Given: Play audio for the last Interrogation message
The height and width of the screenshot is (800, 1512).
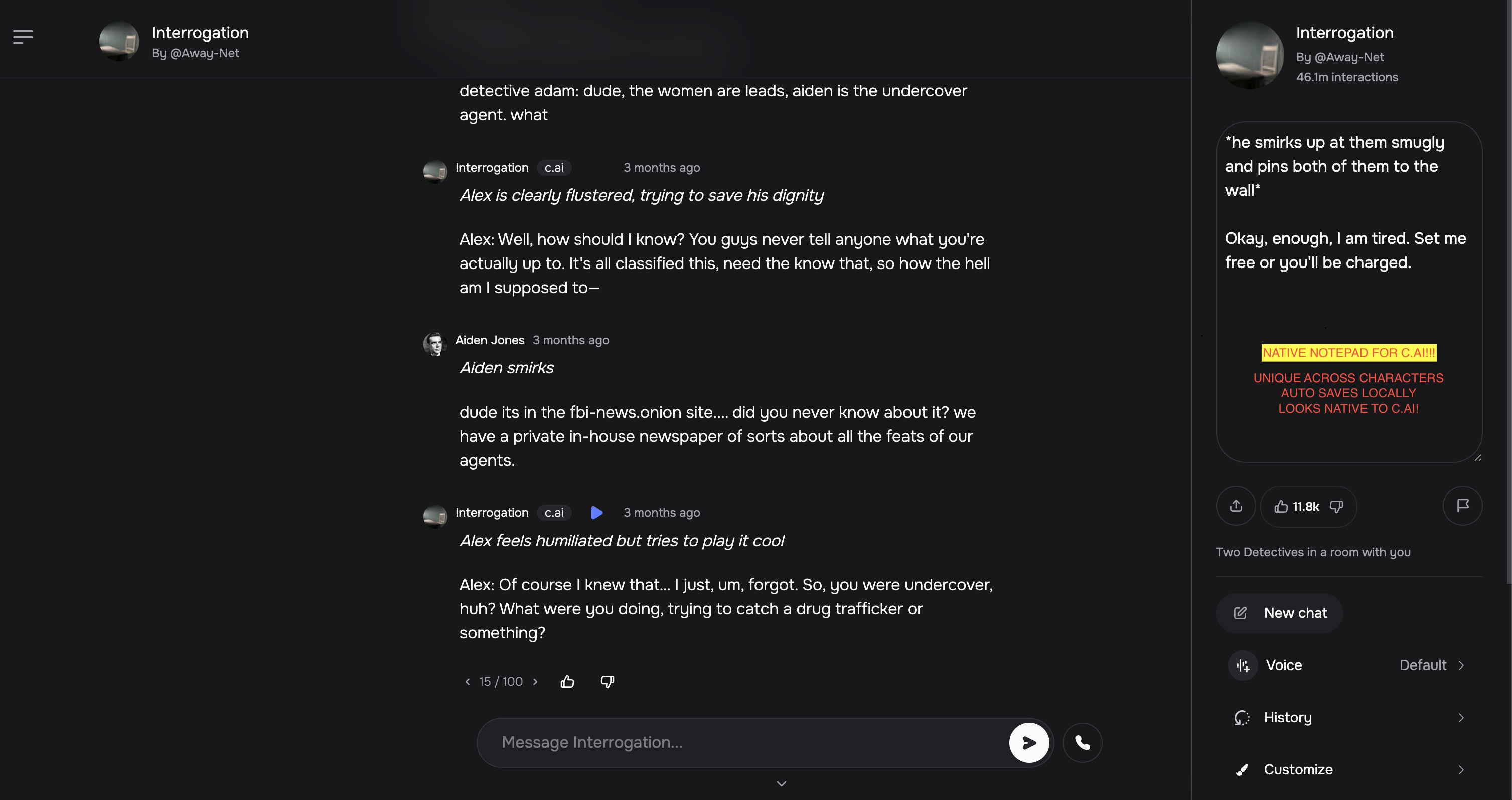Looking at the screenshot, I should tap(596, 513).
